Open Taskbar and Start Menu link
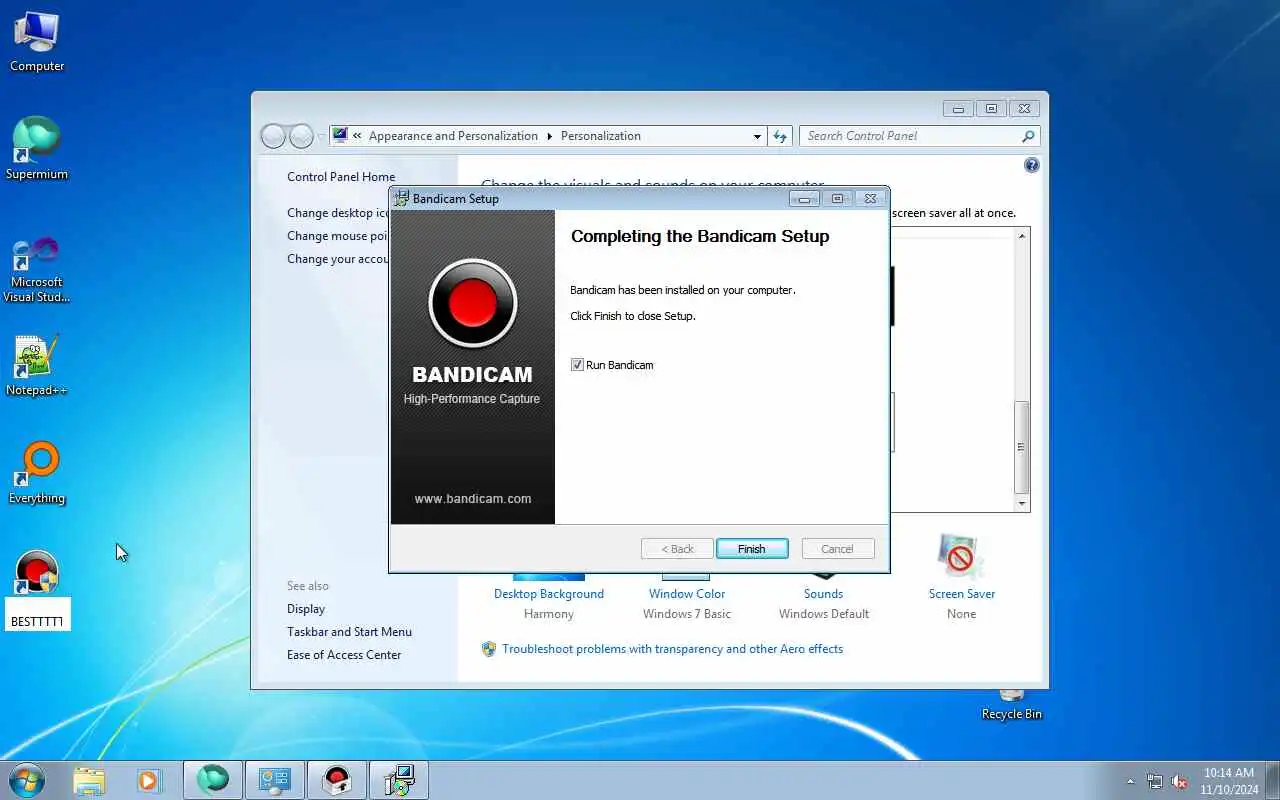Viewport: 1280px width, 800px height. click(349, 632)
